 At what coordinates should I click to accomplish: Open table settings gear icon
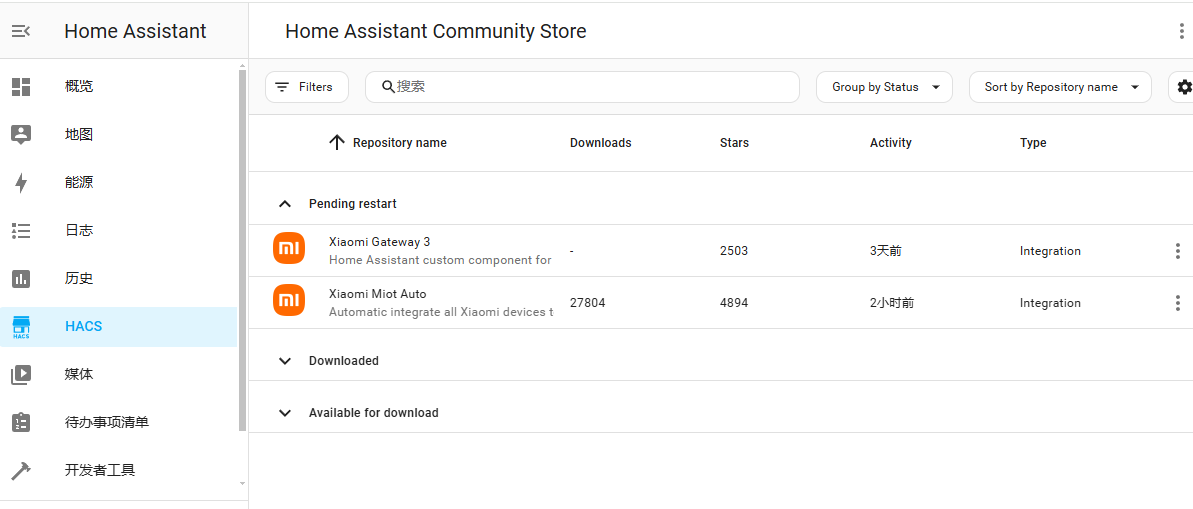click(1184, 87)
